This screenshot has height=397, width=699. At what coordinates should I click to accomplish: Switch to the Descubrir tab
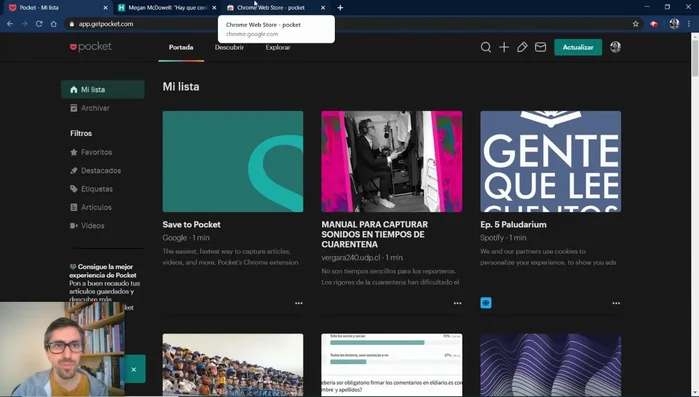[229, 47]
